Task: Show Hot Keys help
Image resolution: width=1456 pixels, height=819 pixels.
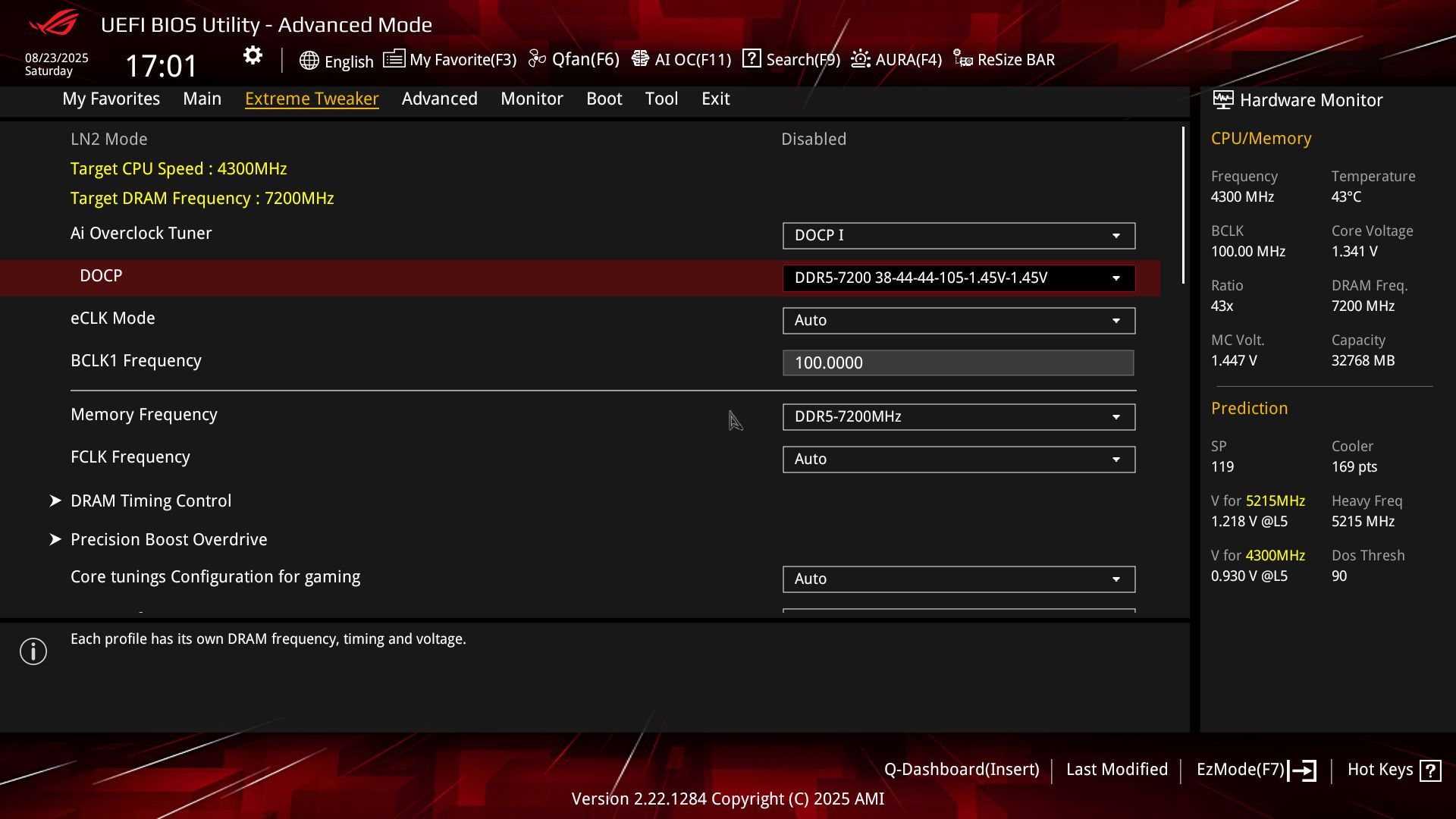Action: click(1394, 770)
